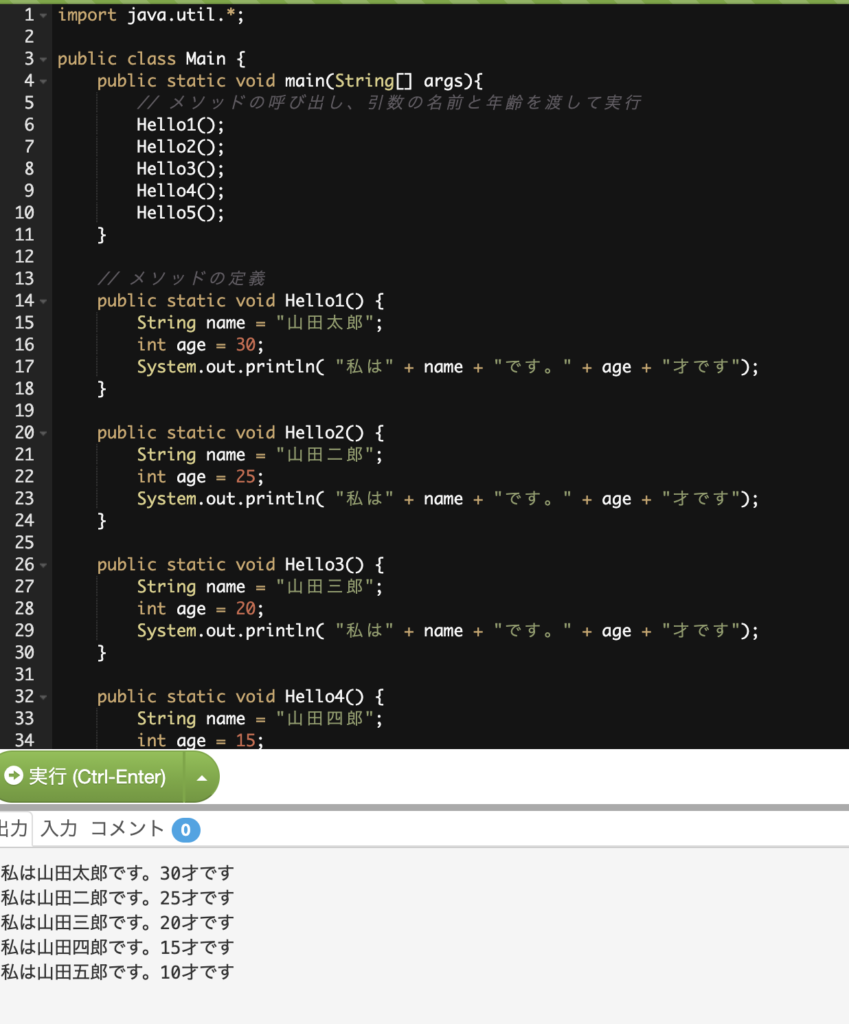Click output line 私は山田五郎です。10才です
This screenshot has height=1024, width=849.
click(117, 972)
